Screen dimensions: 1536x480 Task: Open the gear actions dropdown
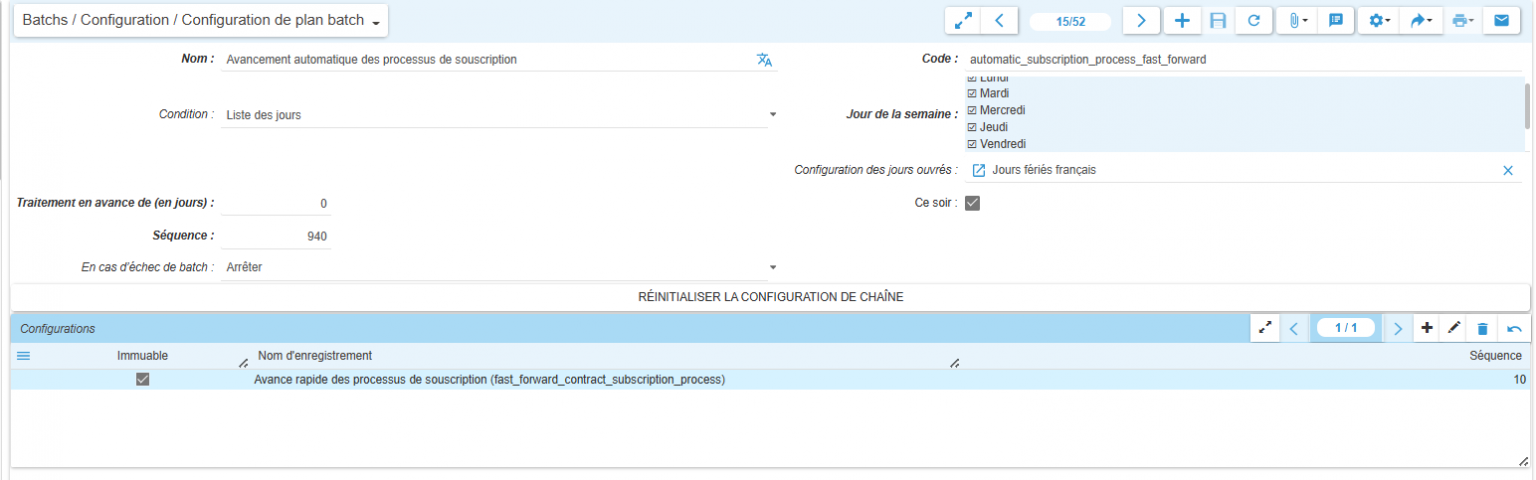coord(1380,21)
